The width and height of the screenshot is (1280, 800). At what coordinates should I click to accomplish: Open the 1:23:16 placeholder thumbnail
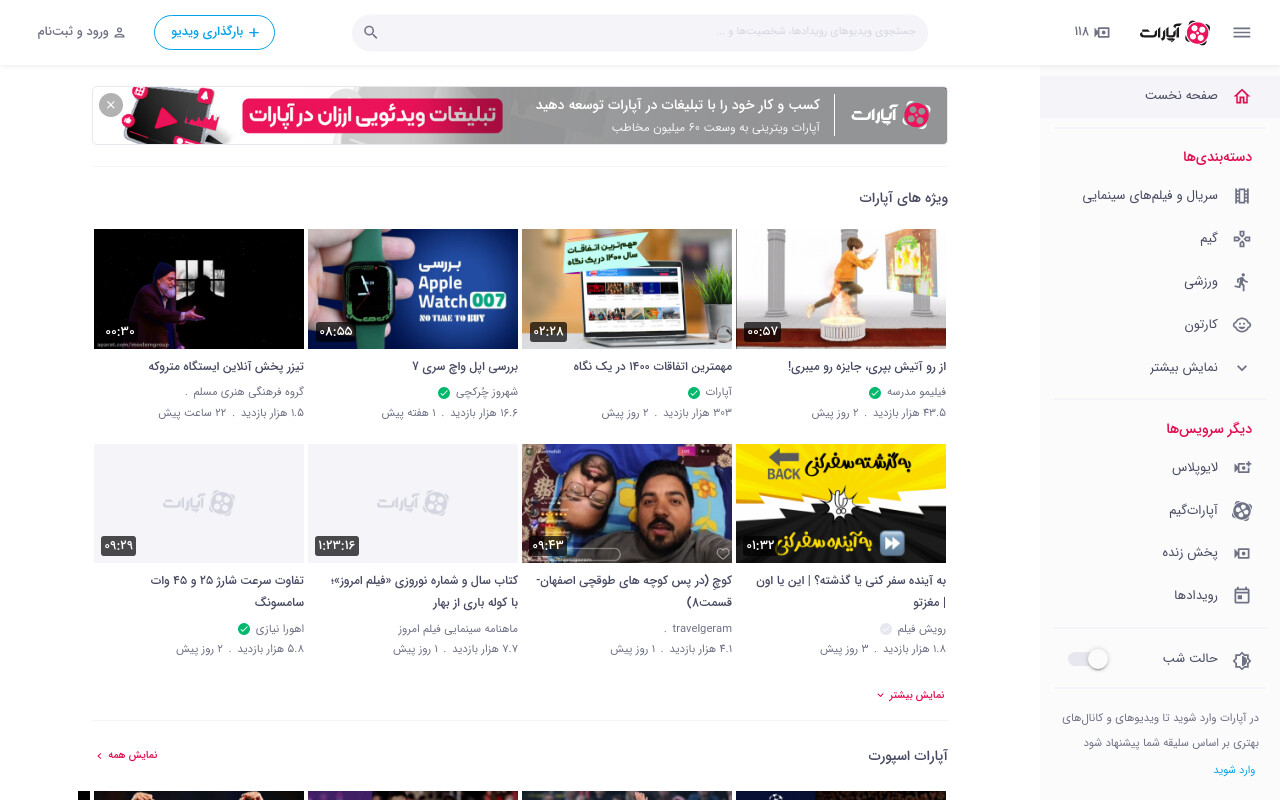pos(413,503)
